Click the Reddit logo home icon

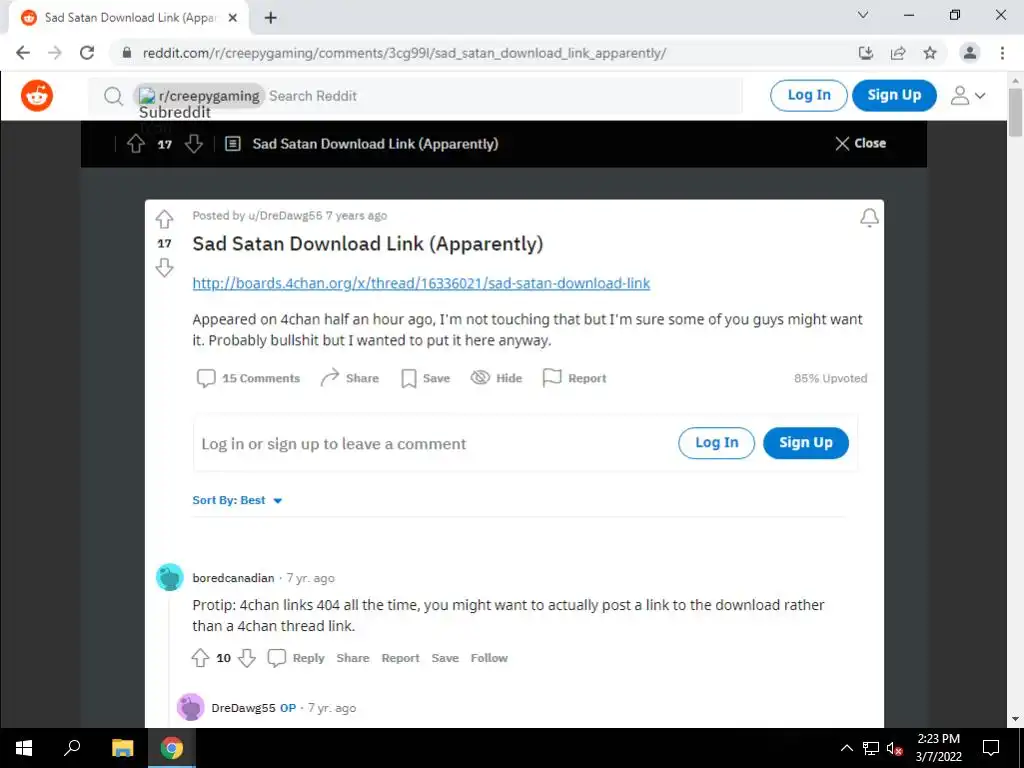37,96
